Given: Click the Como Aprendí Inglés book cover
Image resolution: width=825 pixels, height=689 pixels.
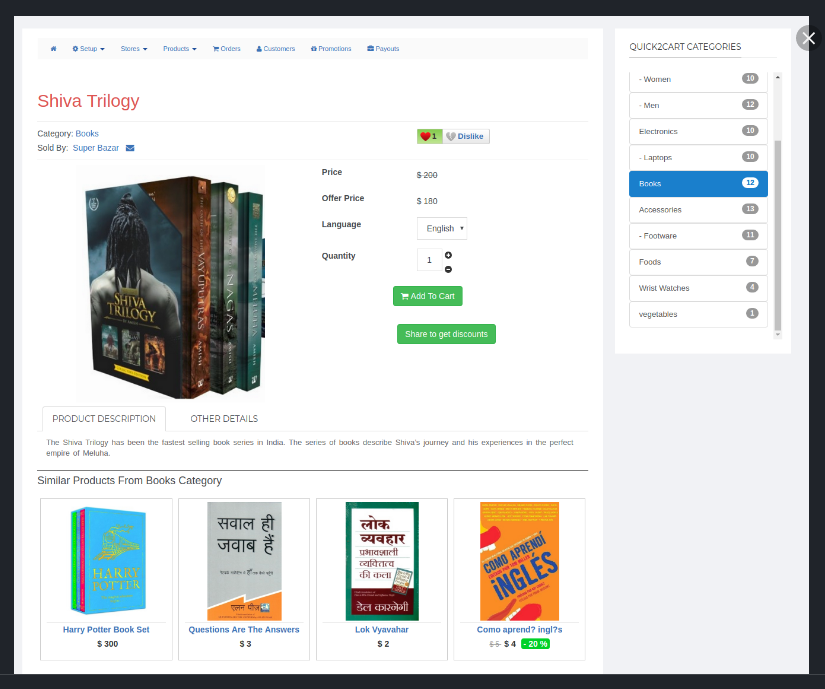Looking at the screenshot, I should [x=519, y=561].
